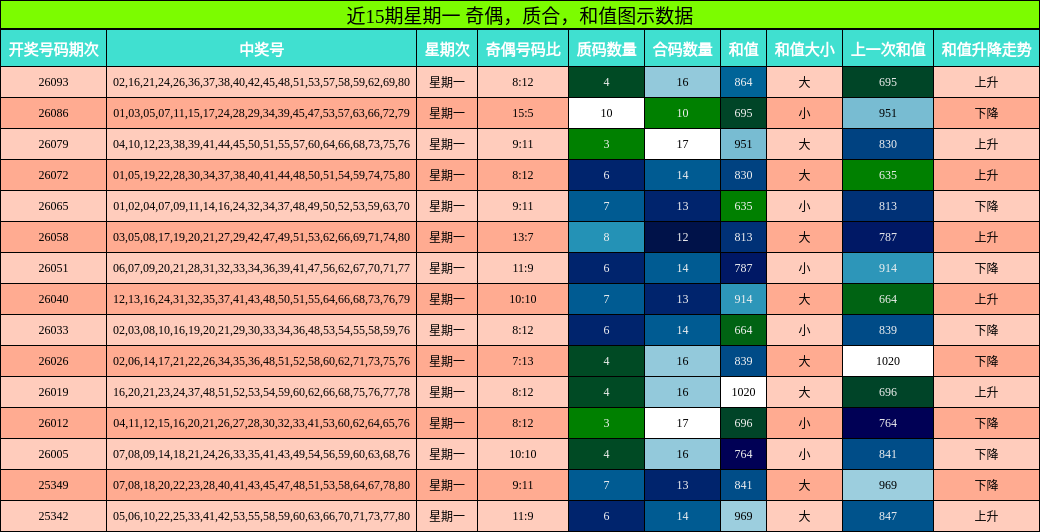Click previous sum 1020 in row 26026
The image size is (1040, 532).
[888, 362]
